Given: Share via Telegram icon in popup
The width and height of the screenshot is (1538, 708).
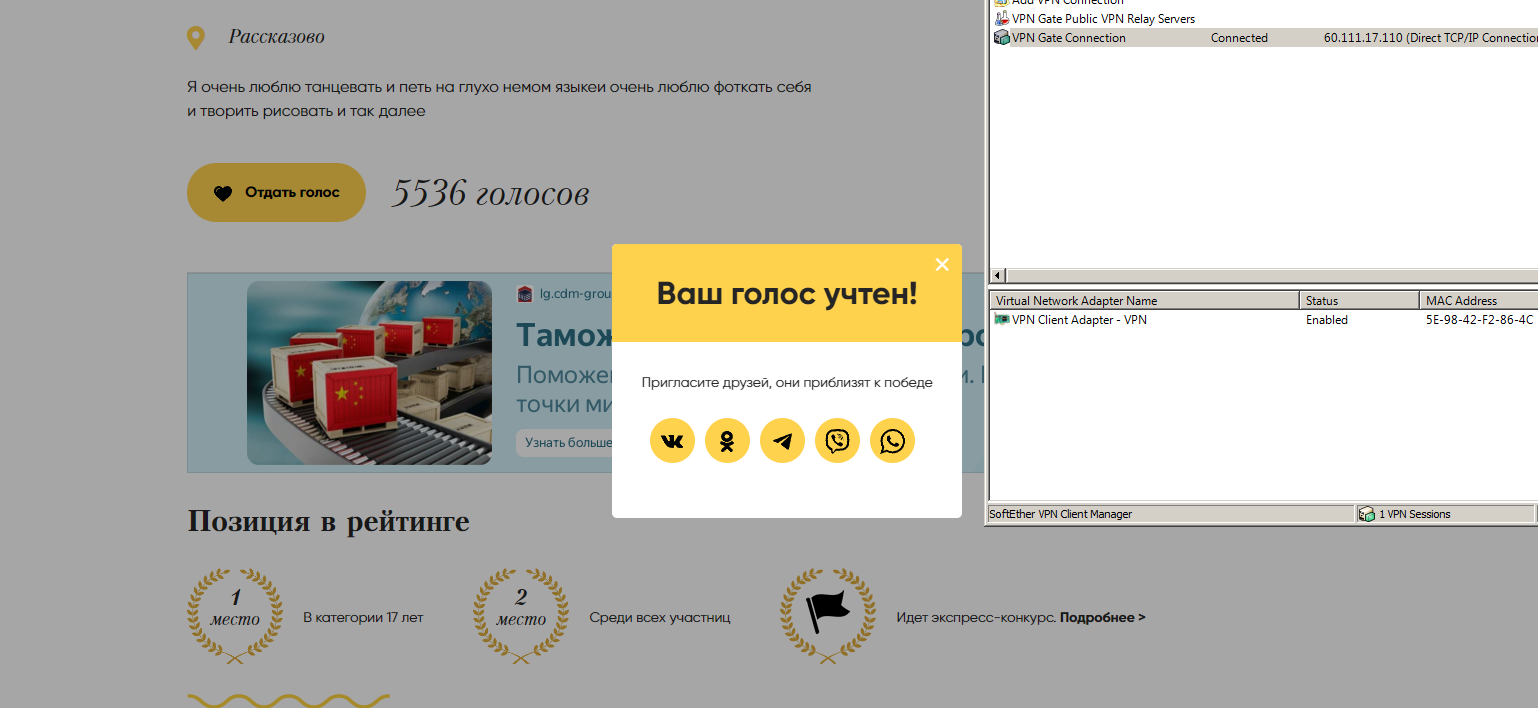Looking at the screenshot, I should tap(782, 441).
